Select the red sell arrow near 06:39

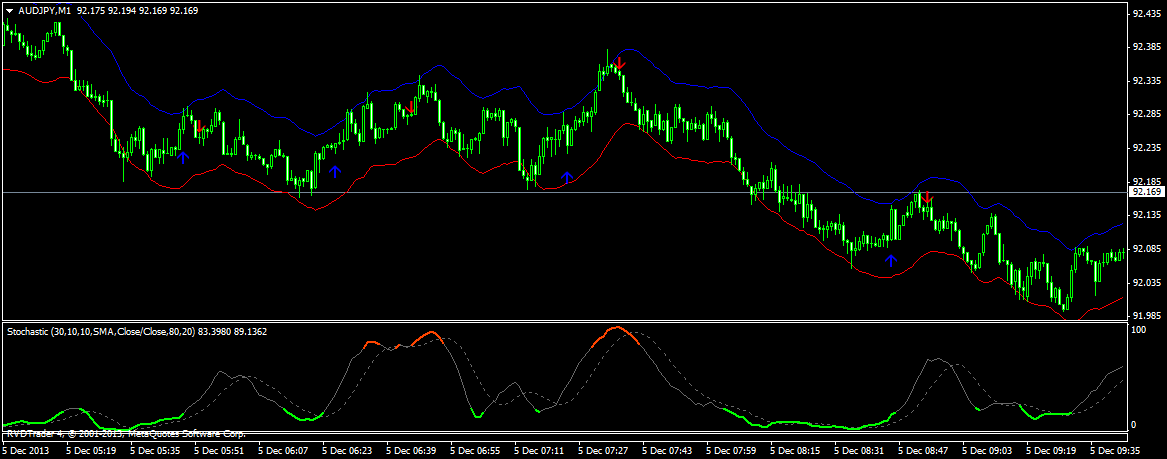[409, 107]
